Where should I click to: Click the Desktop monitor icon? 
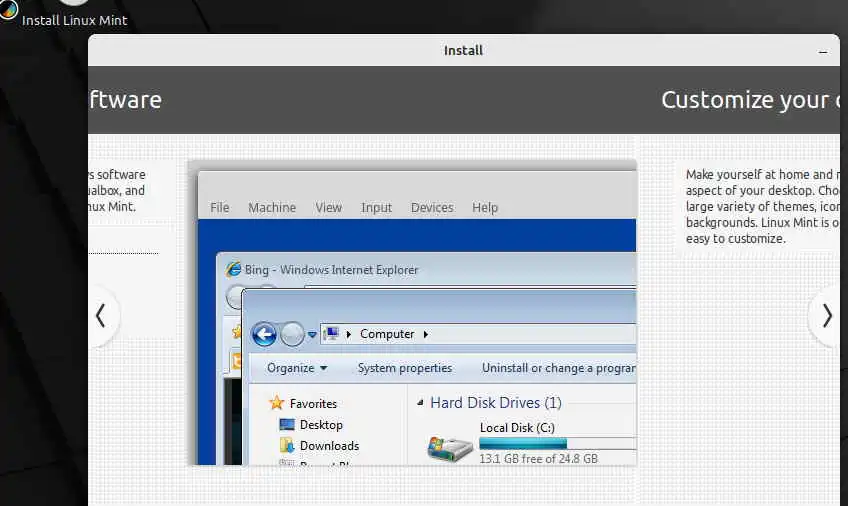click(x=287, y=425)
